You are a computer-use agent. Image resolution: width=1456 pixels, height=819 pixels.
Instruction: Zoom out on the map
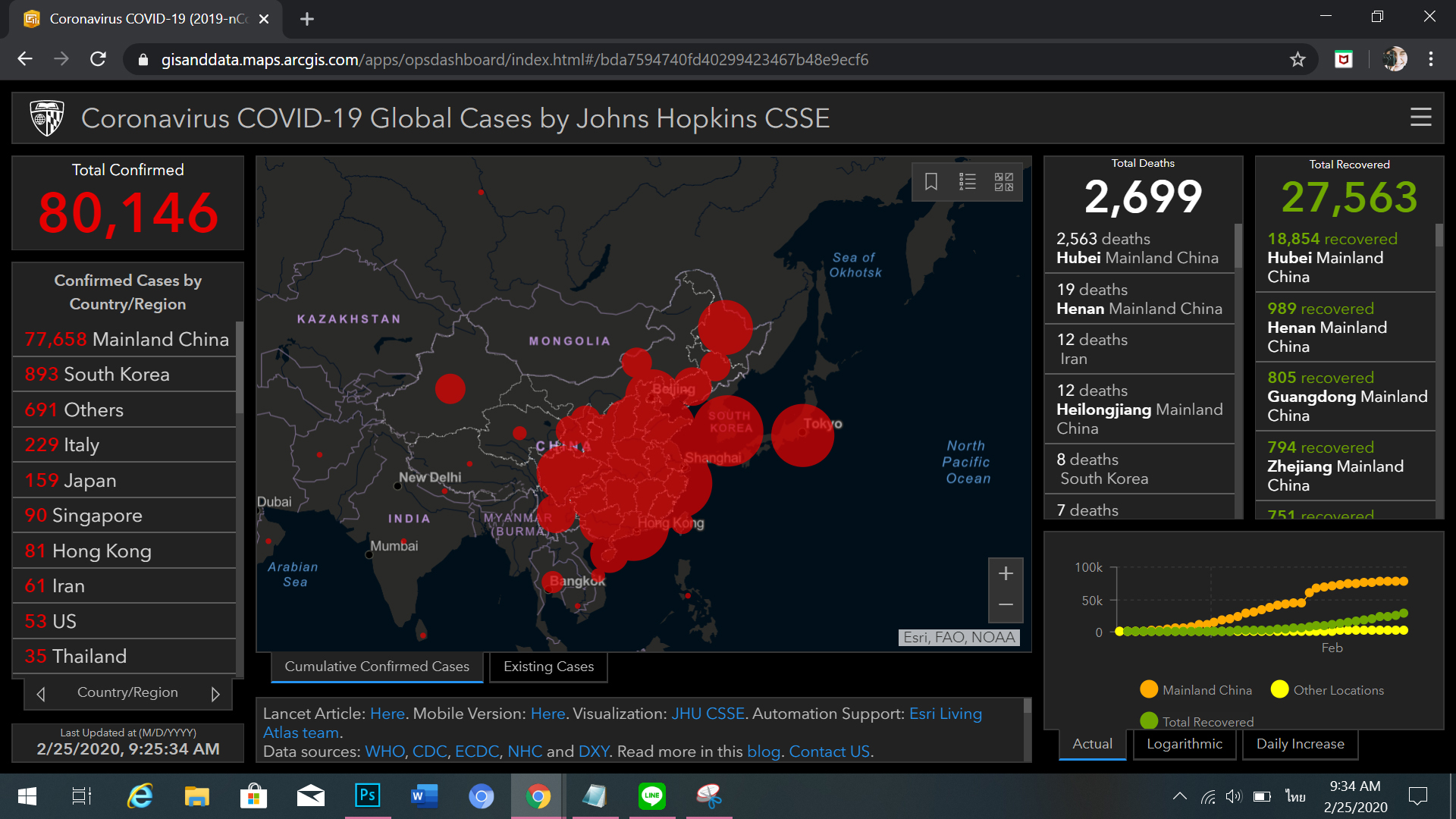pyautogui.click(x=1006, y=605)
